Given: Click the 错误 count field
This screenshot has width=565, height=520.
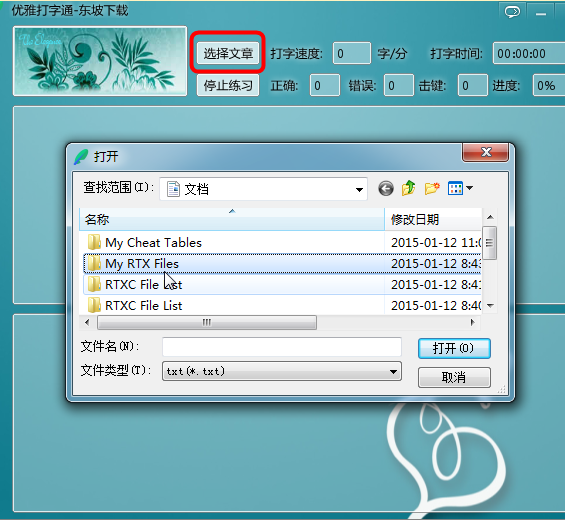Looking at the screenshot, I should point(399,85).
